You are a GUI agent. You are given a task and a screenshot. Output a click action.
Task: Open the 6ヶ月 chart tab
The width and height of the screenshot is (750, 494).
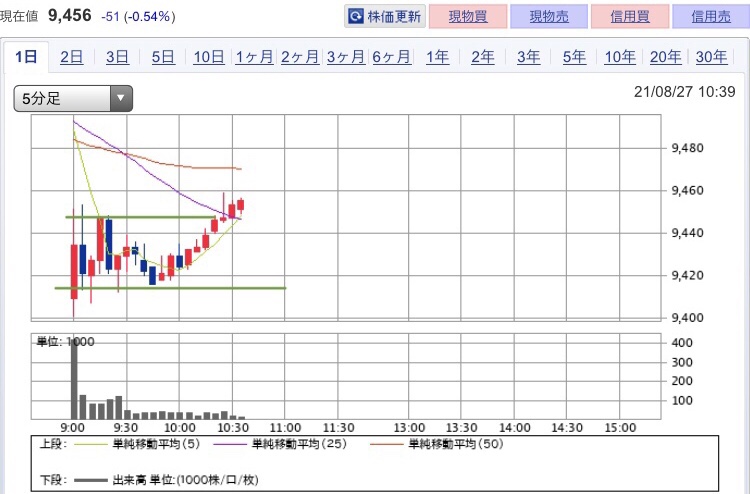pos(391,57)
